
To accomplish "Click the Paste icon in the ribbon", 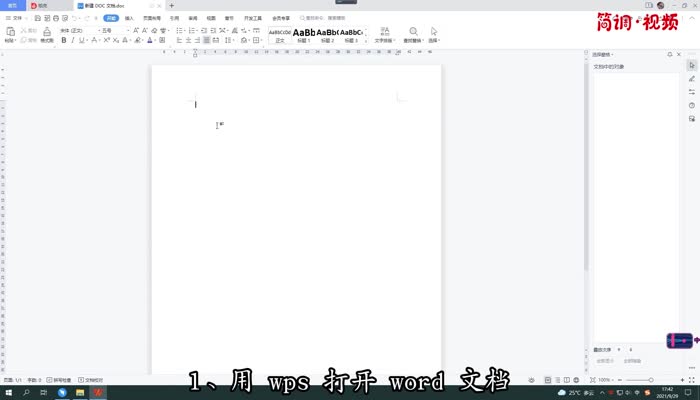I will [10, 31].
